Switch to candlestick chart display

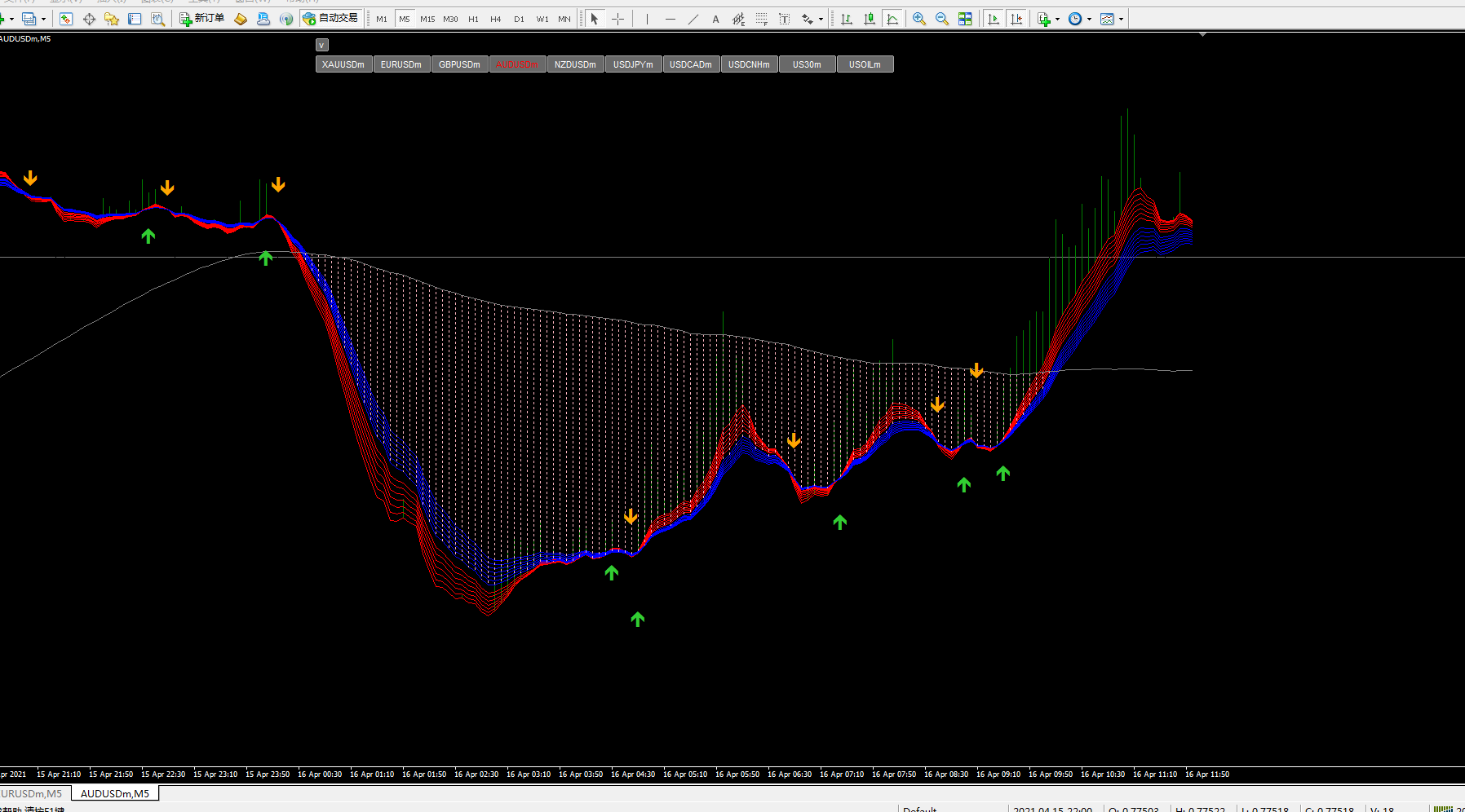tap(870, 19)
